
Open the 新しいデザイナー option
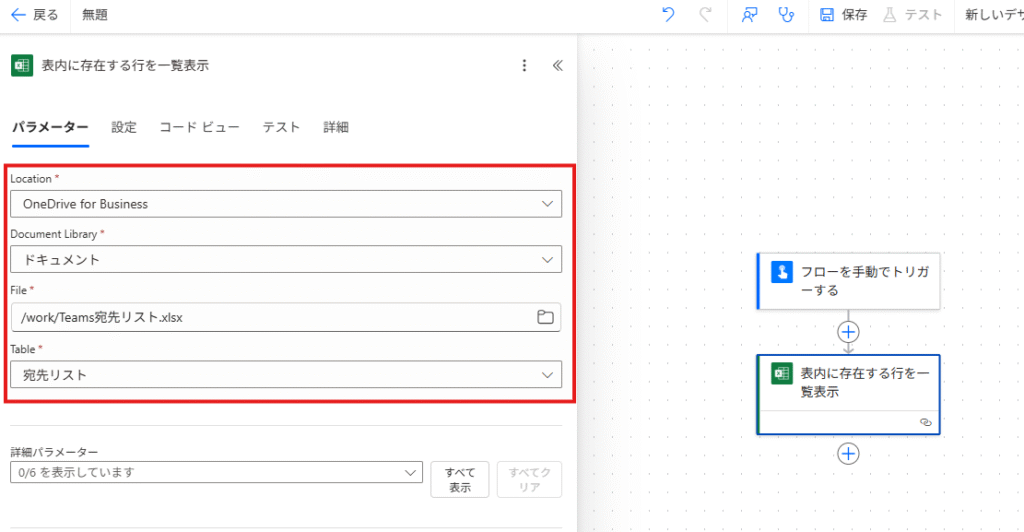(x=994, y=14)
